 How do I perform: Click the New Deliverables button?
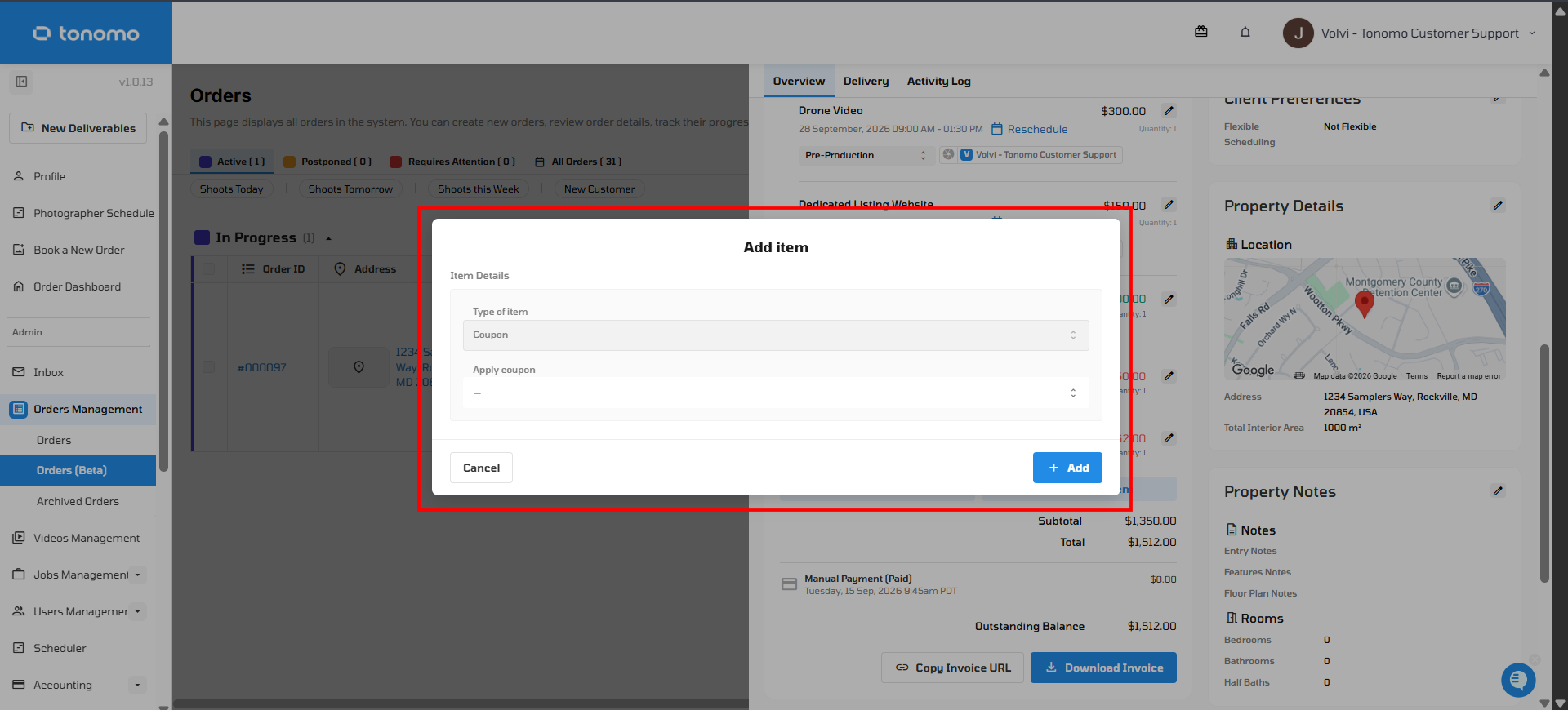click(78, 128)
